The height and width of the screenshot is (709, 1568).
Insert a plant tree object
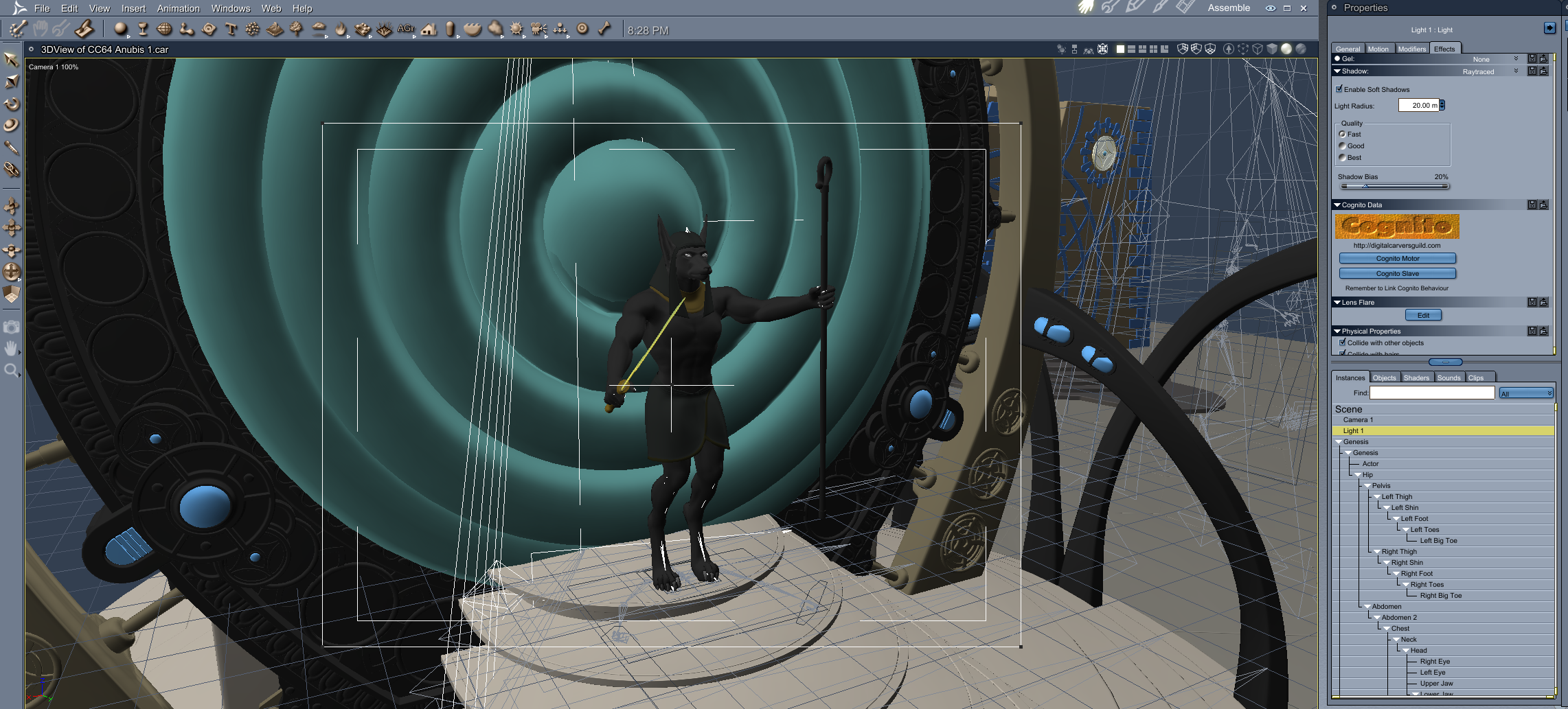point(297,29)
